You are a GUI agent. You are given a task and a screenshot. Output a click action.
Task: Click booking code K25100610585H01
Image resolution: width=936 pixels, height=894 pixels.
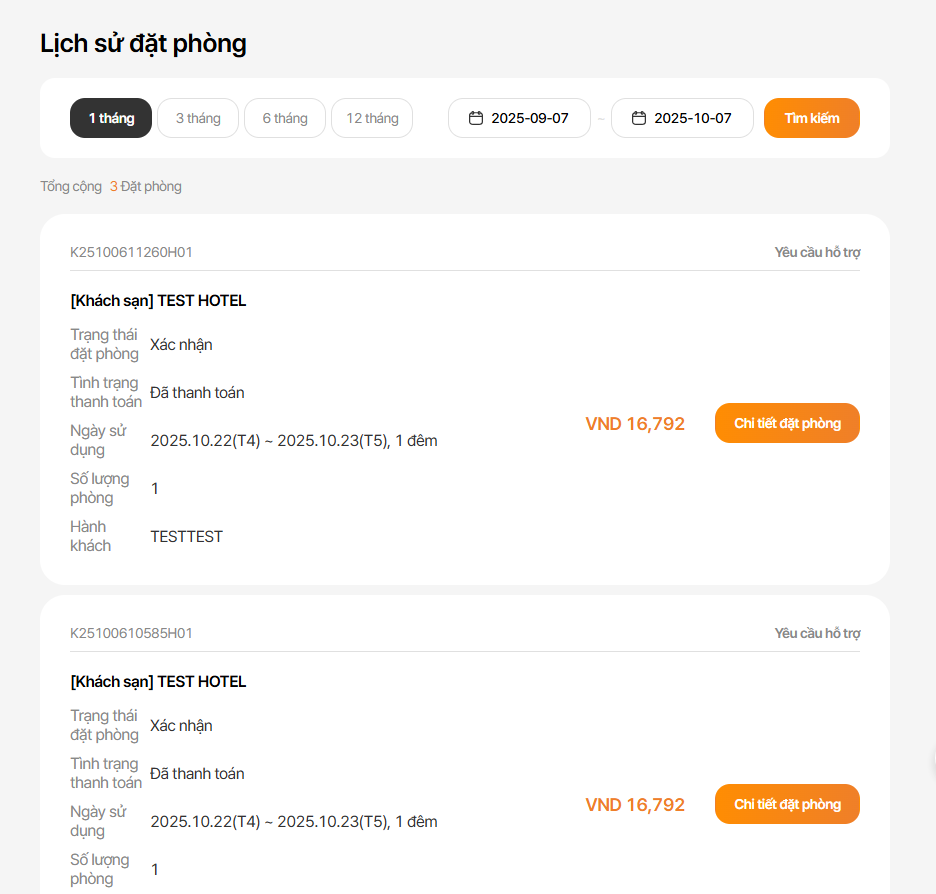point(131,633)
